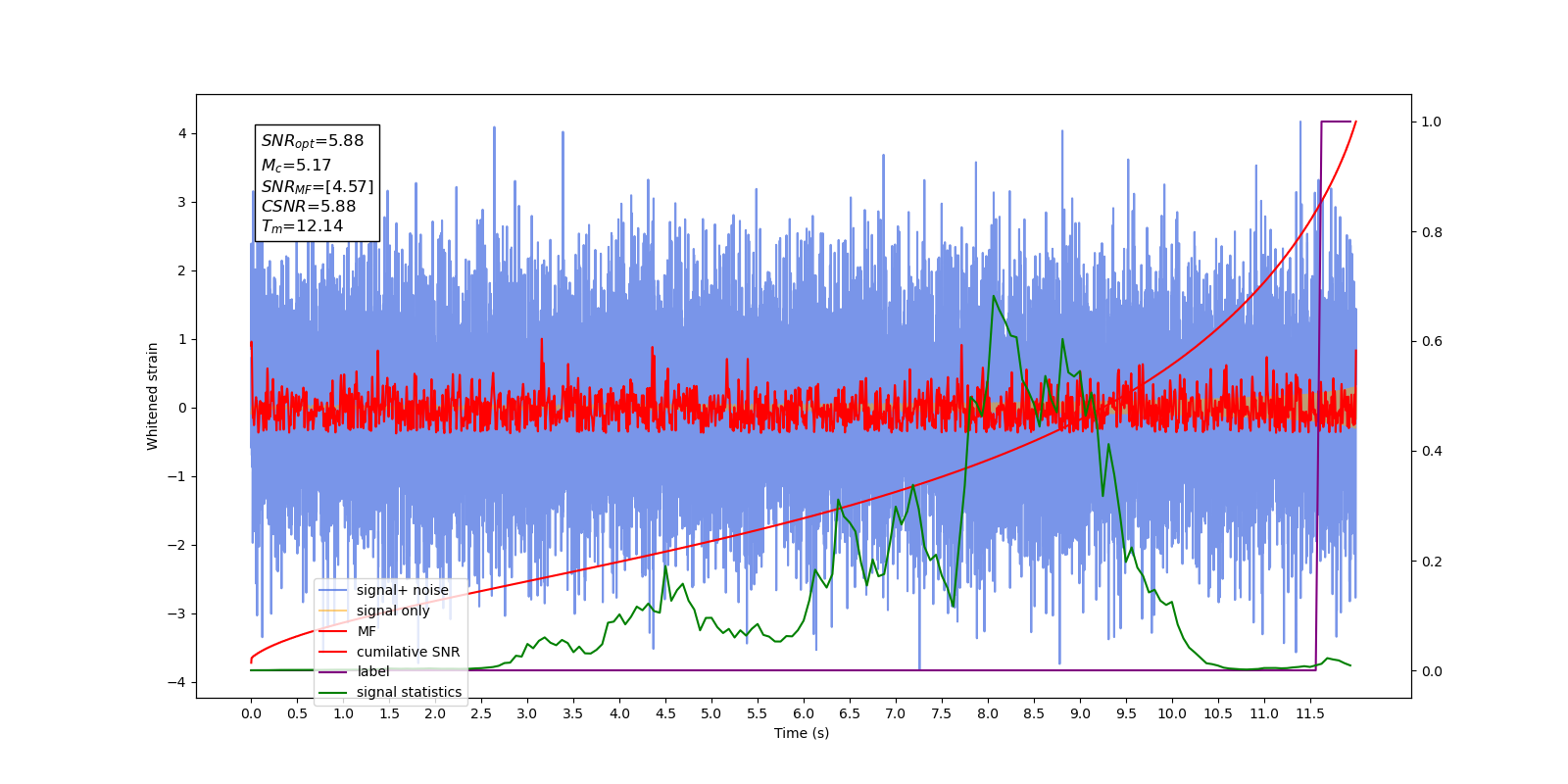Click the 1.0 tick on the right axis

point(1432,122)
